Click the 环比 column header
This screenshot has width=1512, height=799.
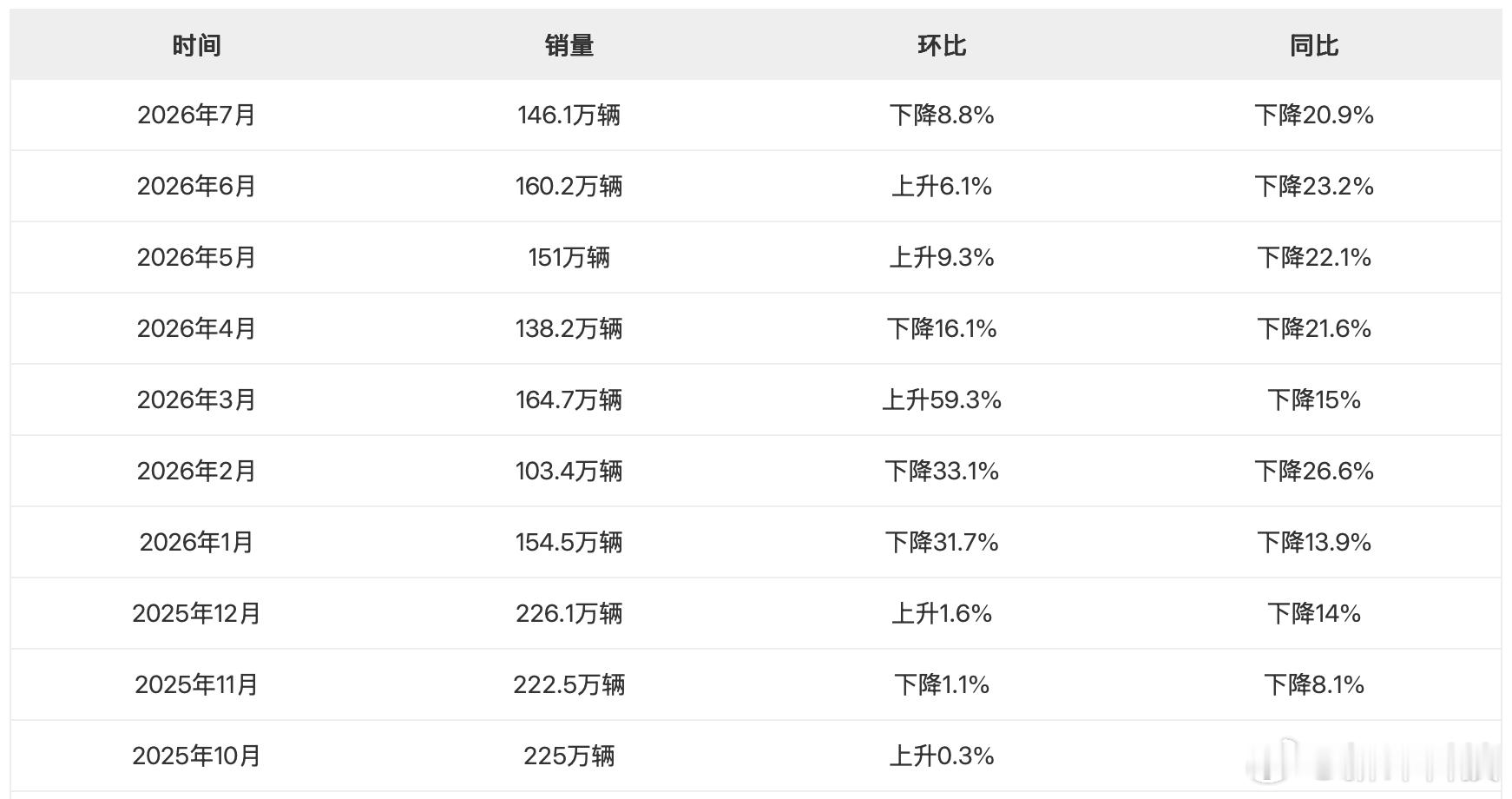click(x=942, y=45)
